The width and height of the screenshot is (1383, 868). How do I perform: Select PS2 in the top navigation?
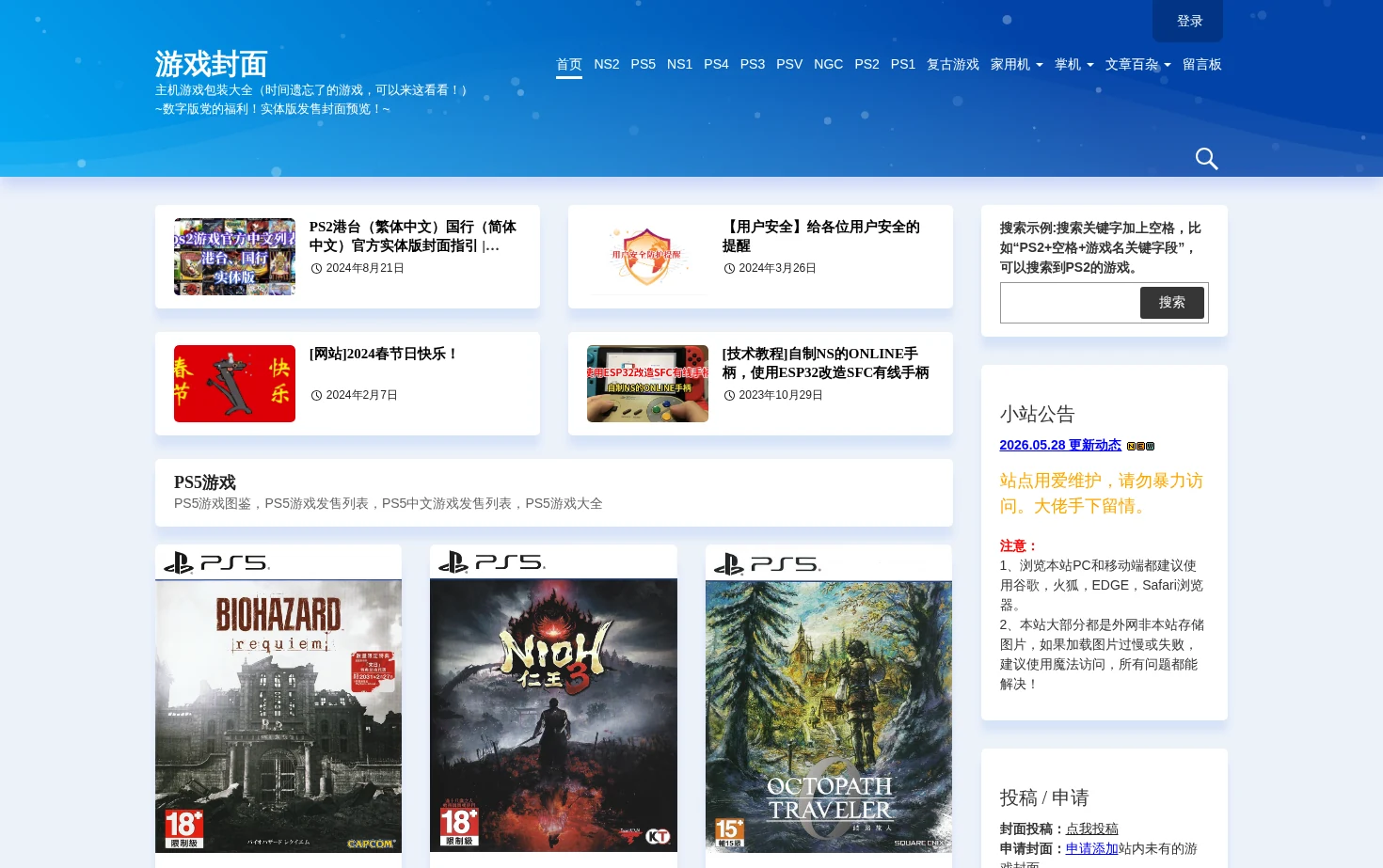[x=866, y=64]
